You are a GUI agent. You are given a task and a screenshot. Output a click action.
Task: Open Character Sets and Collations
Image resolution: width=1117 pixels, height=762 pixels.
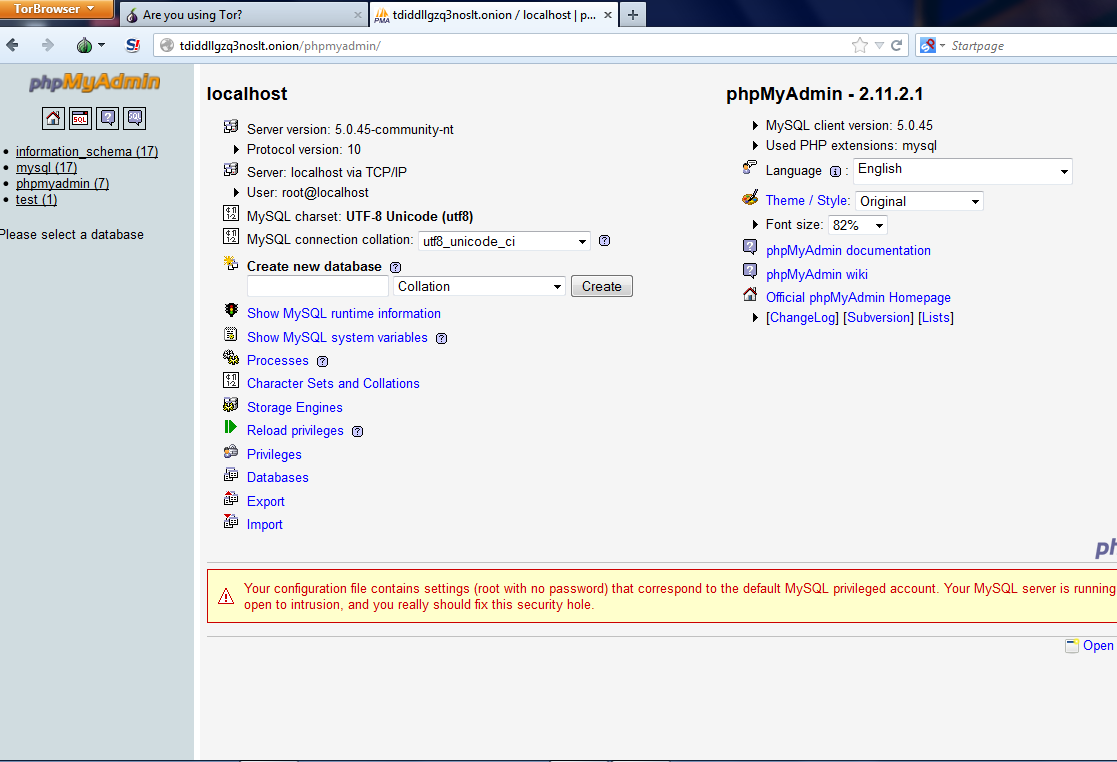point(333,383)
